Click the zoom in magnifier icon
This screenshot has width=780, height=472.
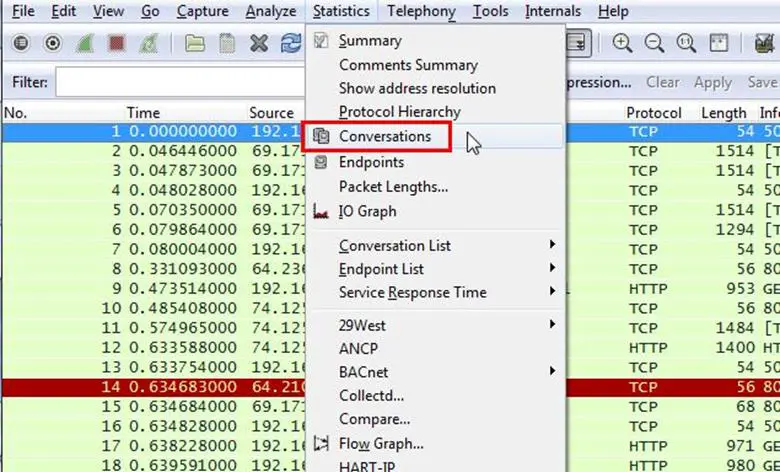coord(622,43)
